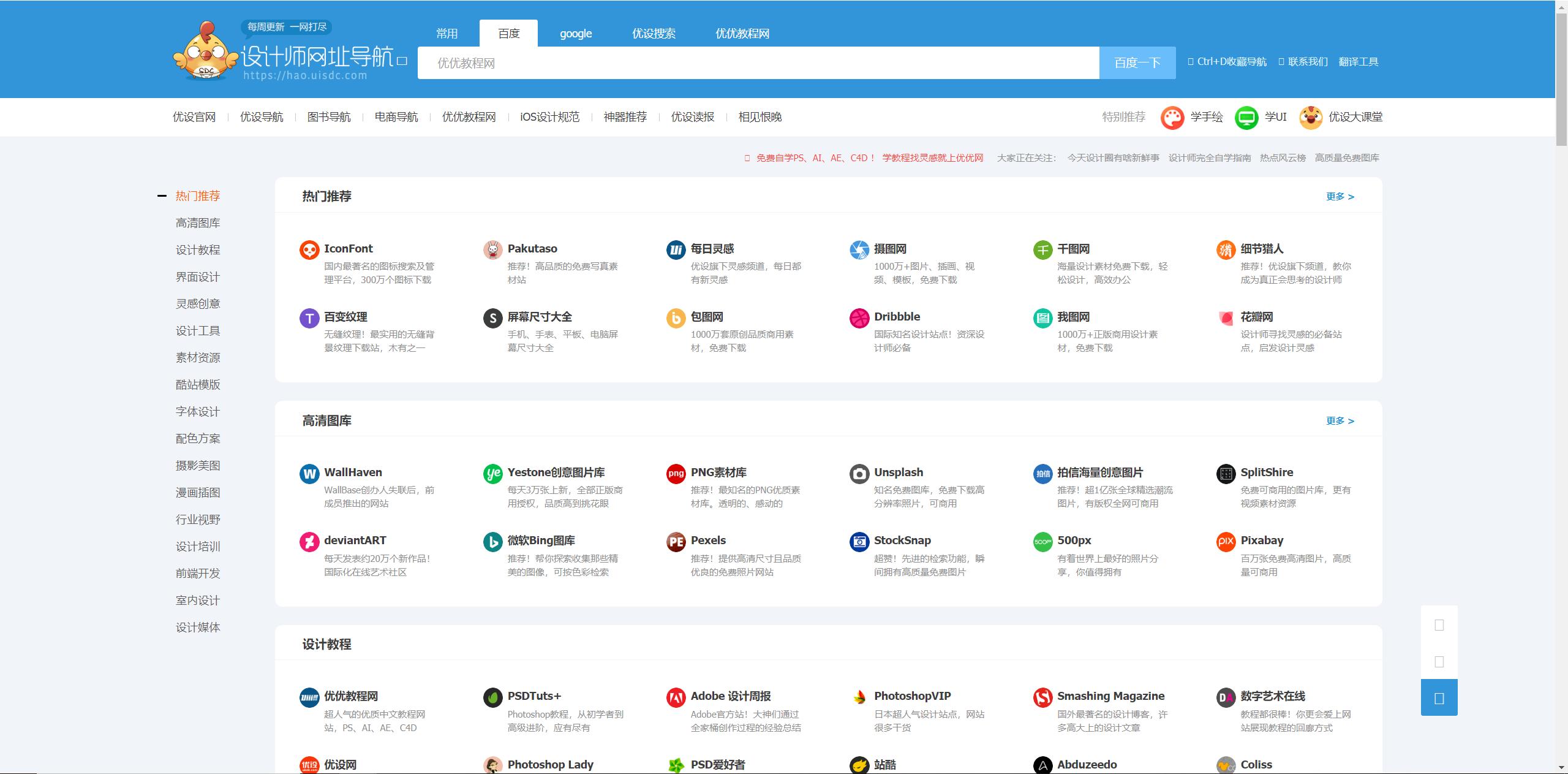Switch to the google search tab
This screenshot has height=774, width=1568.
tap(576, 34)
